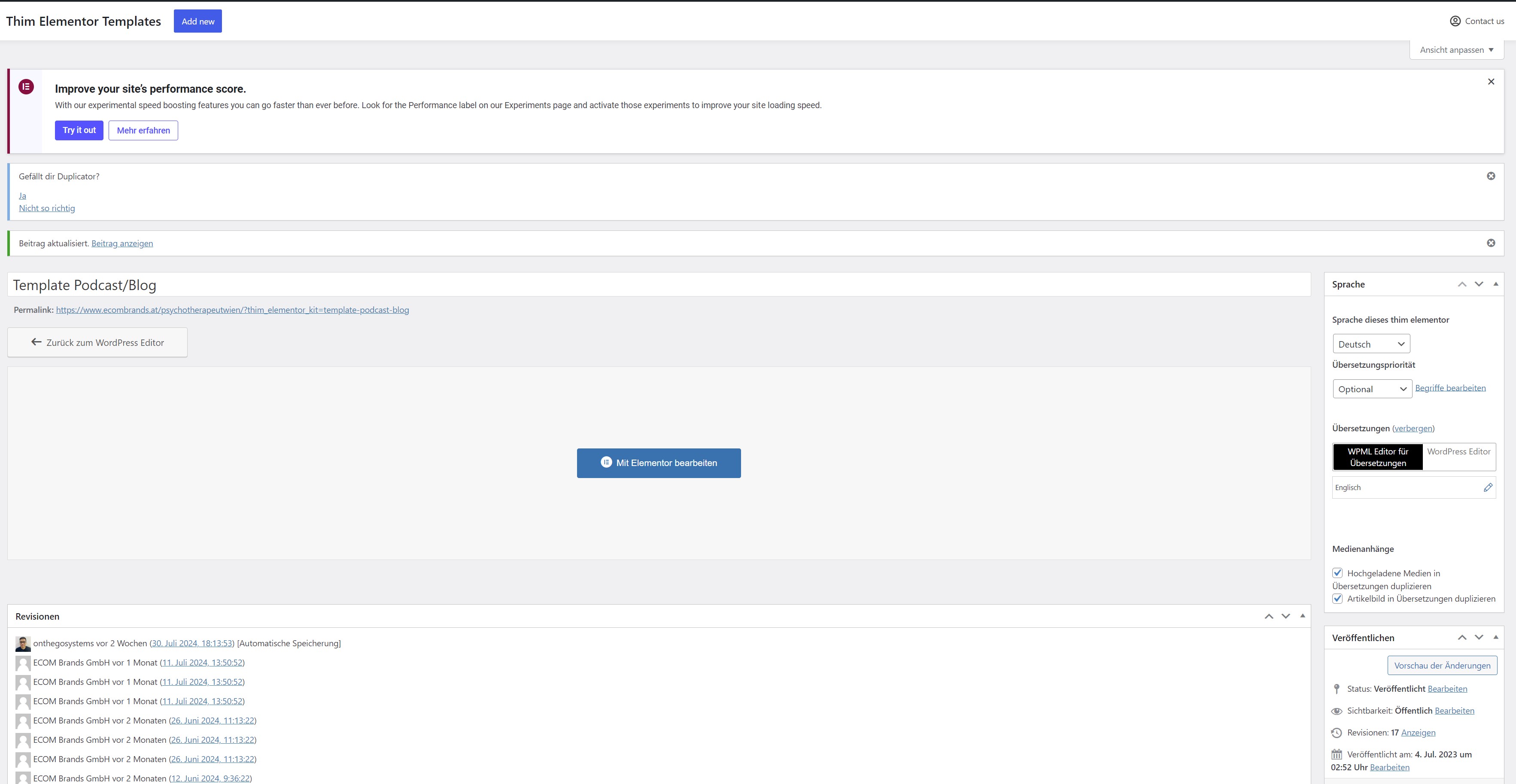The height and width of the screenshot is (784, 1516).
Task: Move the Revisionen panel down
Action: [x=1286, y=616]
